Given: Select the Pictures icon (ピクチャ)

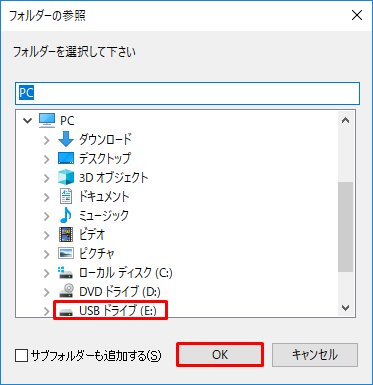Looking at the screenshot, I should pyautogui.click(x=66, y=253).
